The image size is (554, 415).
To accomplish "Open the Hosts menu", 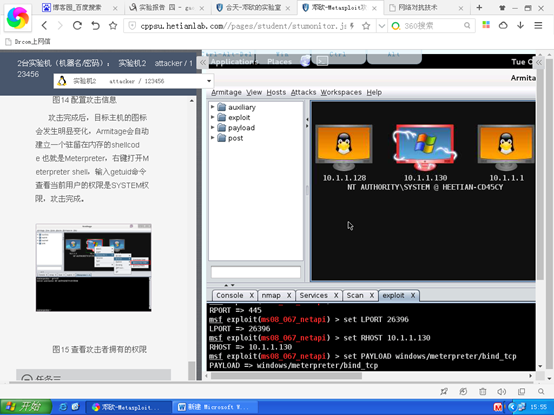I will (x=276, y=92).
